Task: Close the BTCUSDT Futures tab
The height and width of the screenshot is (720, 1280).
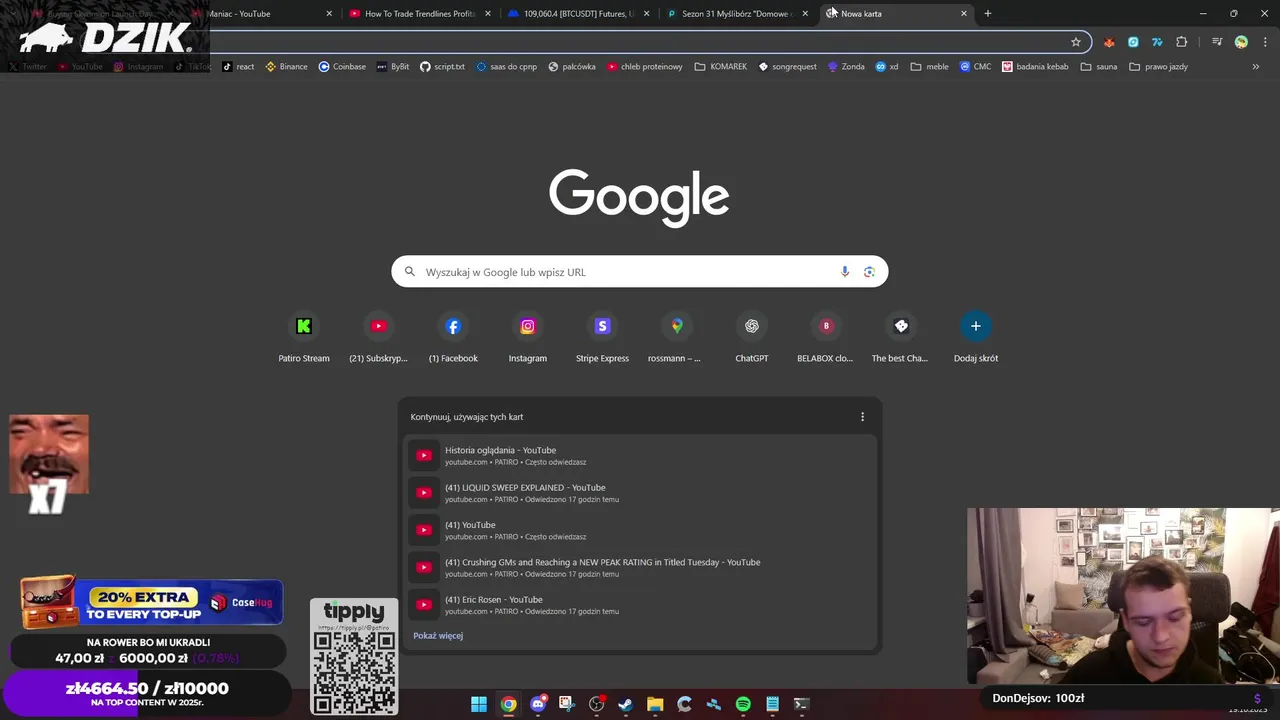Action: click(646, 14)
